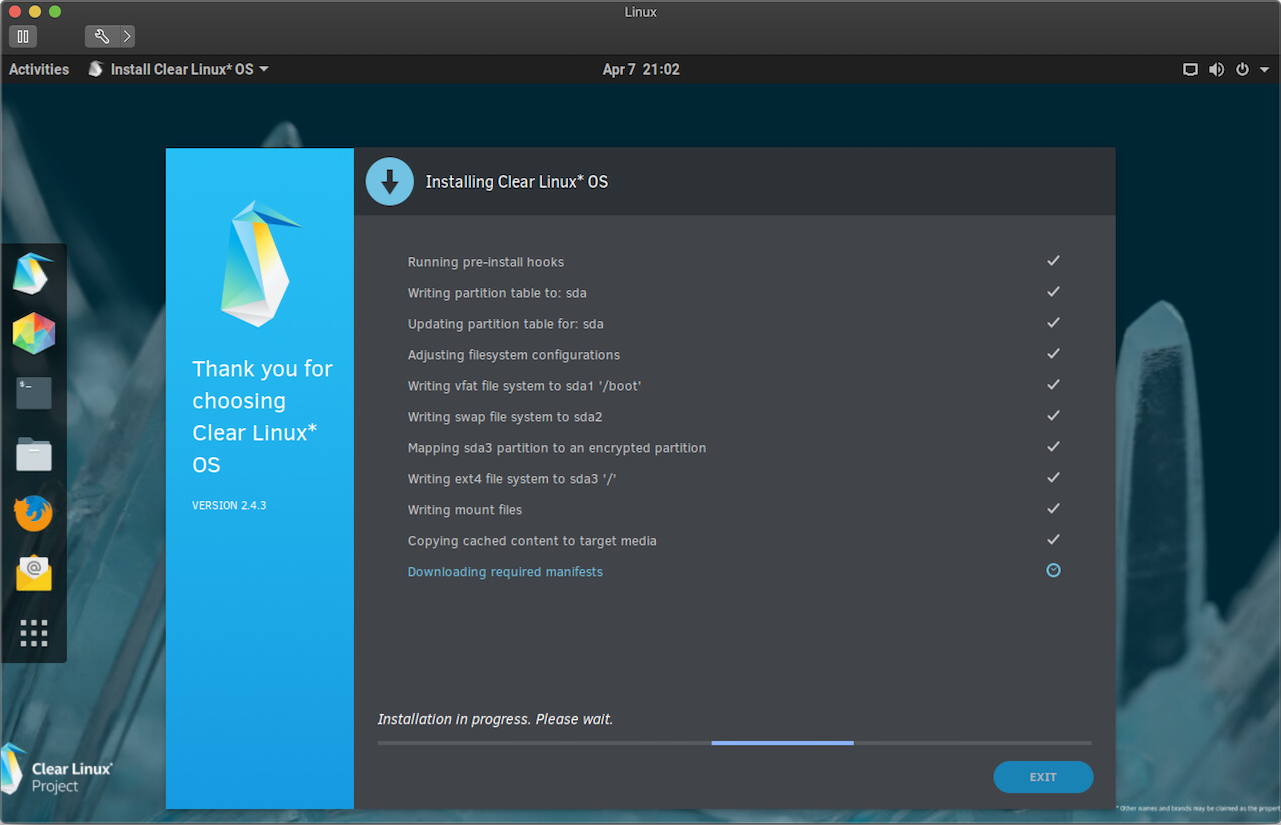The width and height of the screenshot is (1281, 825).
Task: Select 'Mapping sda3 partition to an encrypted partition'
Action: click(x=557, y=448)
